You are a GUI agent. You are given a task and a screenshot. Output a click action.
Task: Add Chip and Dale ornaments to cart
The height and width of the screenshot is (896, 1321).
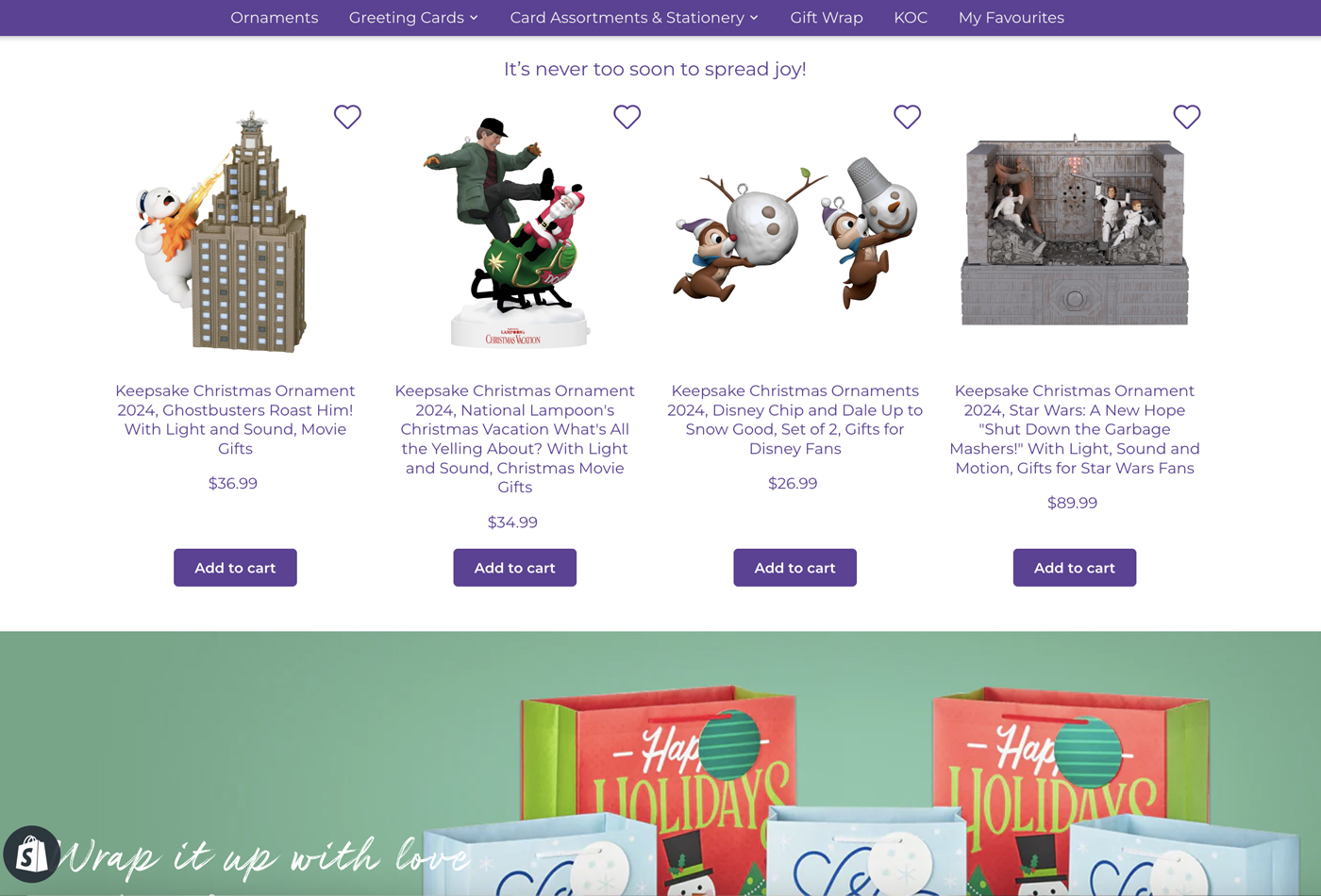pos(794,568)
